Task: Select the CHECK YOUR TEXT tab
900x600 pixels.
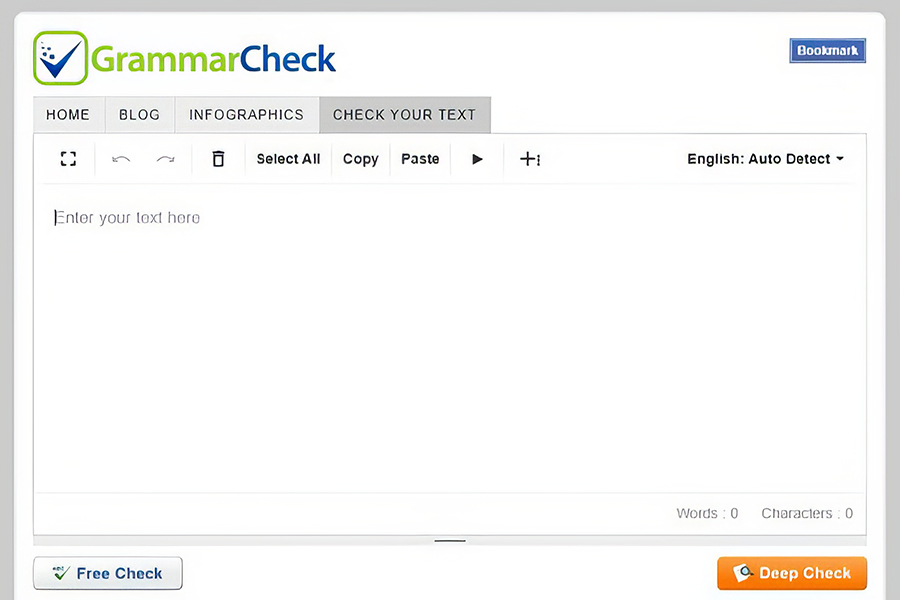Action: point(404,115)
